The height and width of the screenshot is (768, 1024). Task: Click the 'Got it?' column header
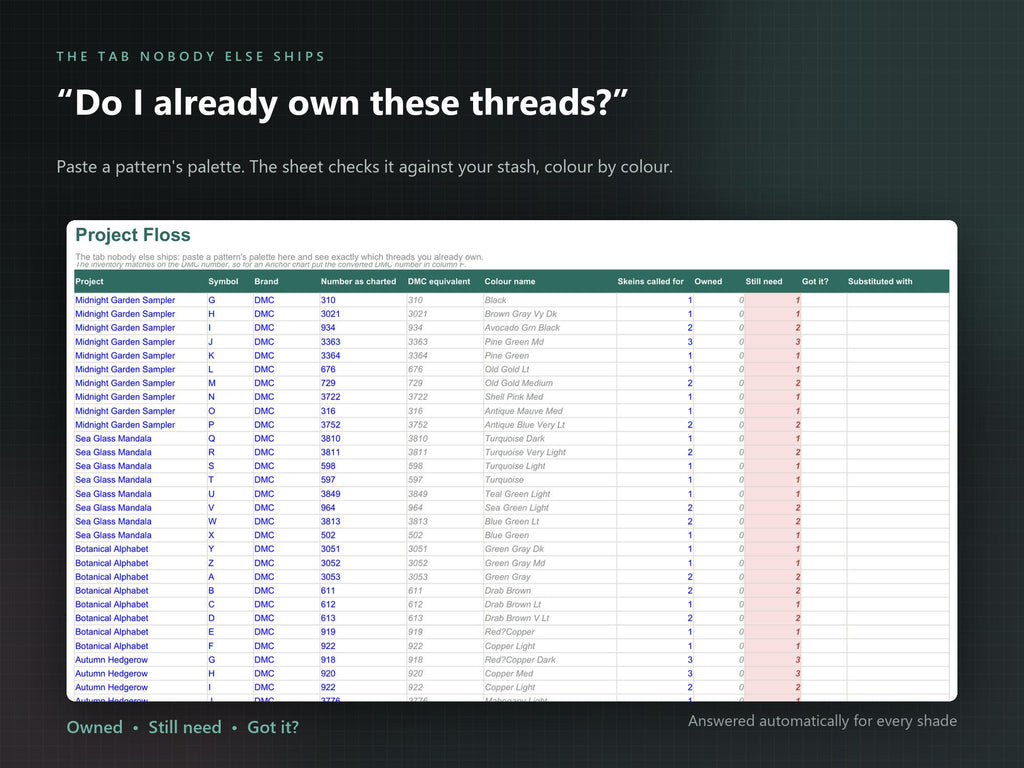[815, 281]
